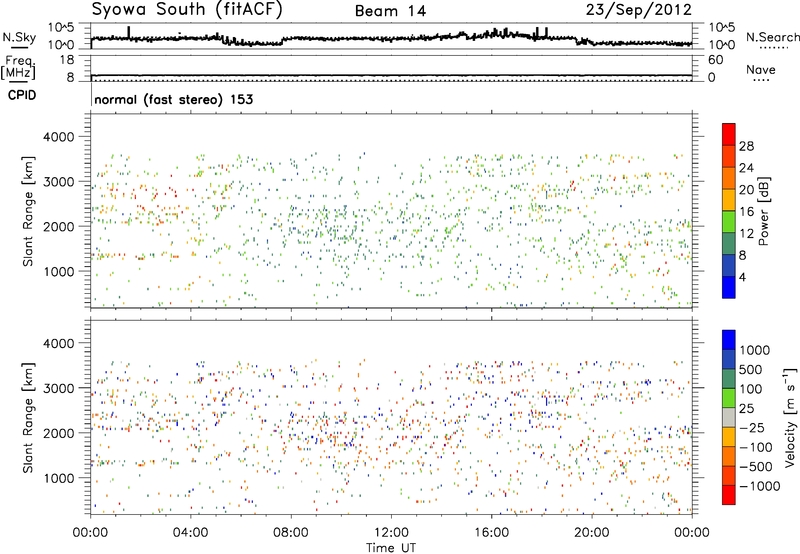Click the 'Freq. [MHz]' axis label
Viewport: 800px width, 554px height.
coord(19,68)
